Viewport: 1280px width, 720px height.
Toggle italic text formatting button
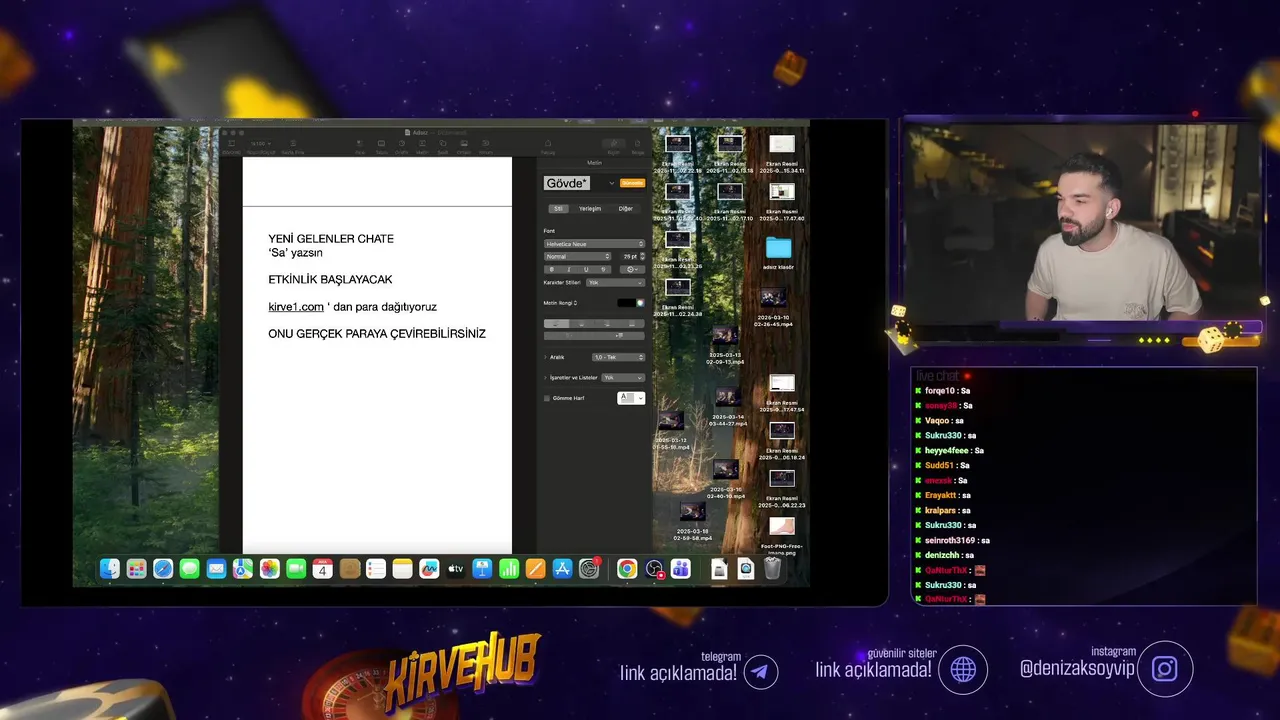point(569,269)
